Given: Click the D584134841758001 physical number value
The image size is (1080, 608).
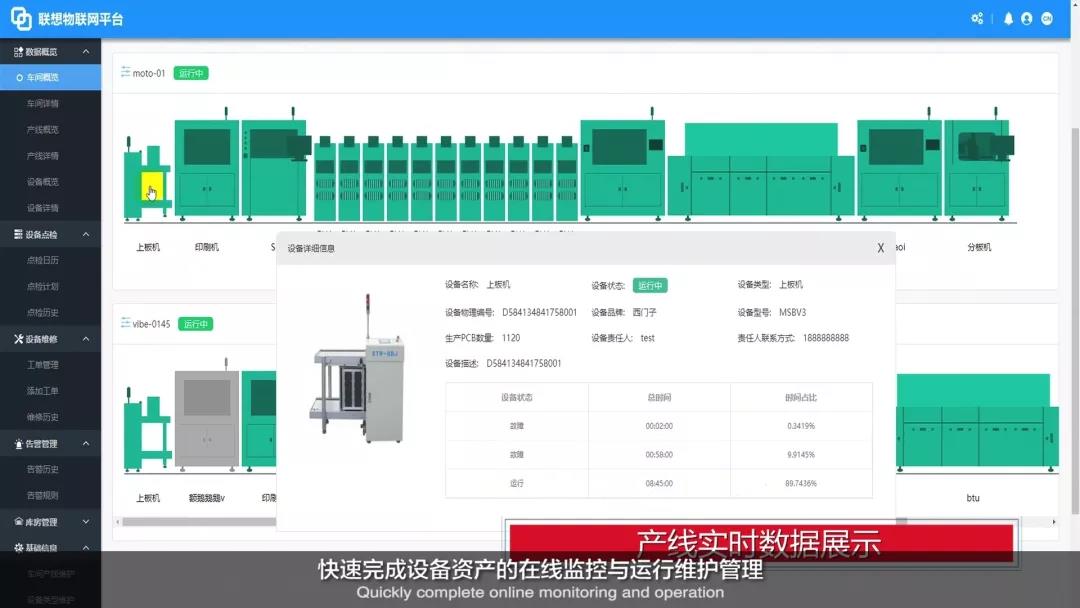Looking at the screenshot, I should pos(539,313).
